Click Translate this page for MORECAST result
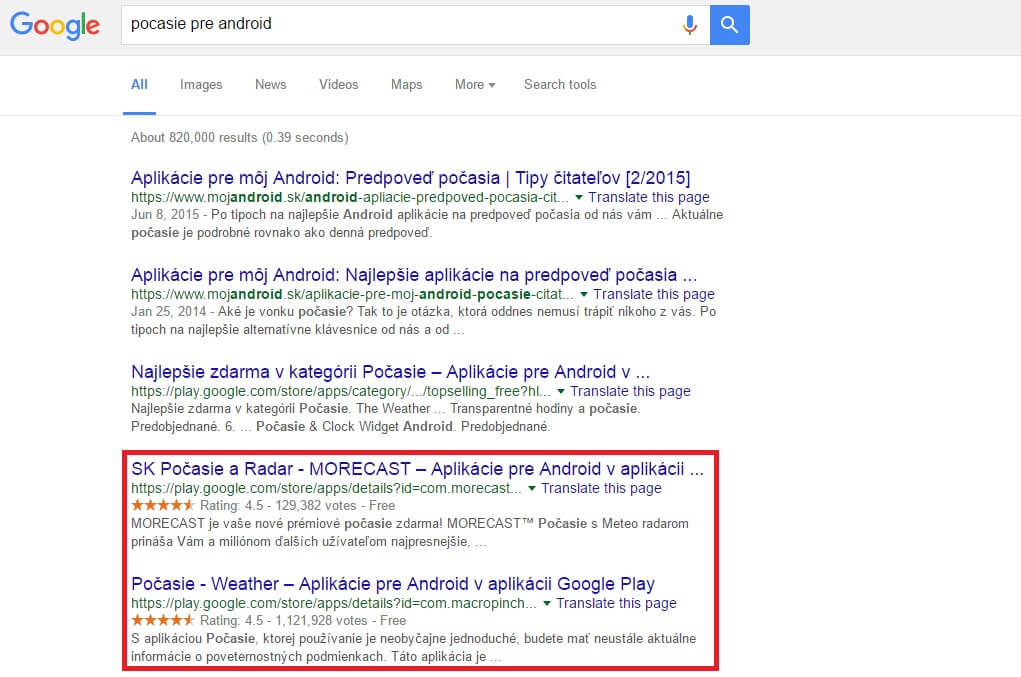The width and height of the screenshot is (1021, 677). [x=601, y=488]
